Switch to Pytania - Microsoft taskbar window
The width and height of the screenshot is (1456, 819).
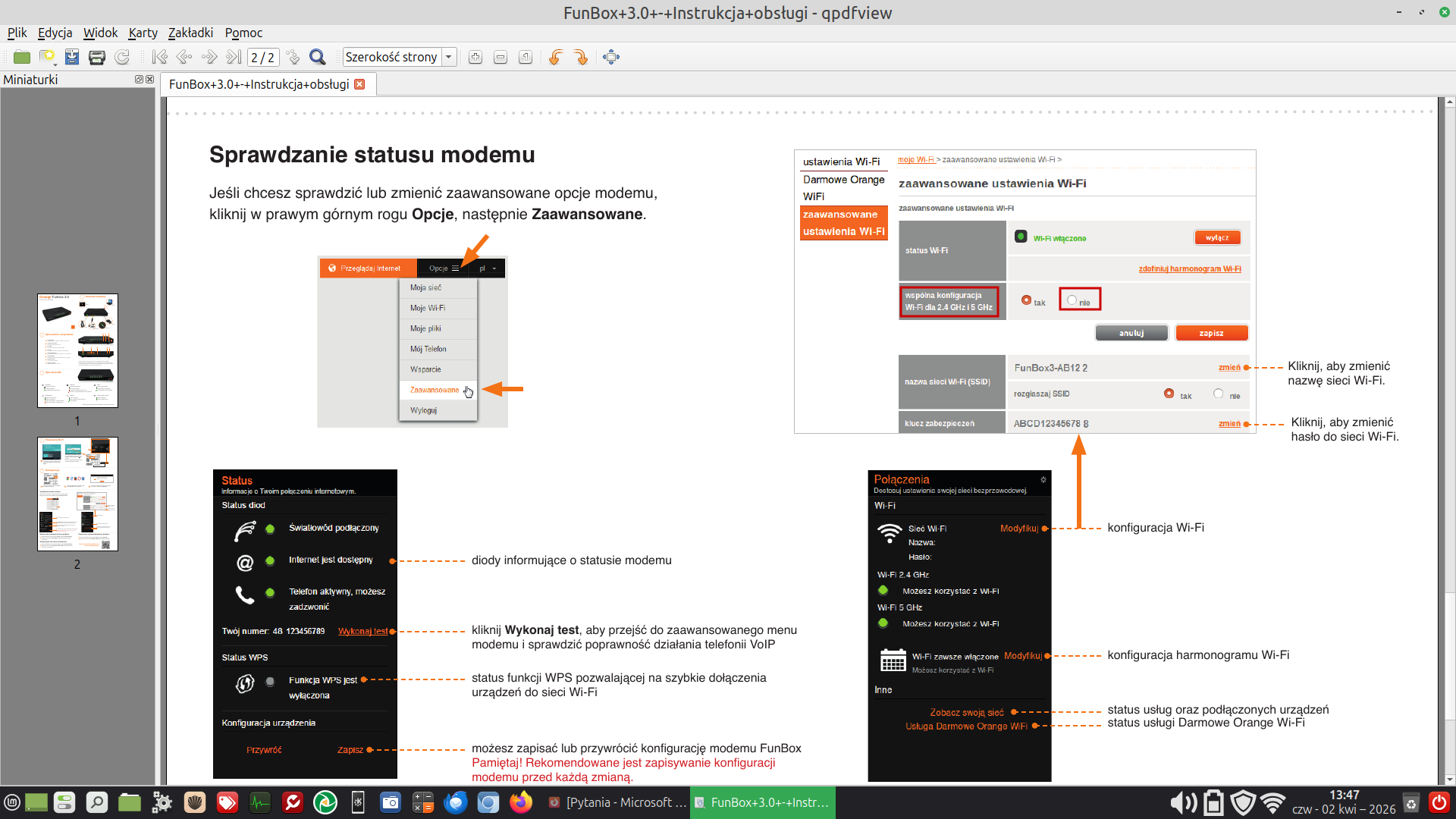point(617,802)
